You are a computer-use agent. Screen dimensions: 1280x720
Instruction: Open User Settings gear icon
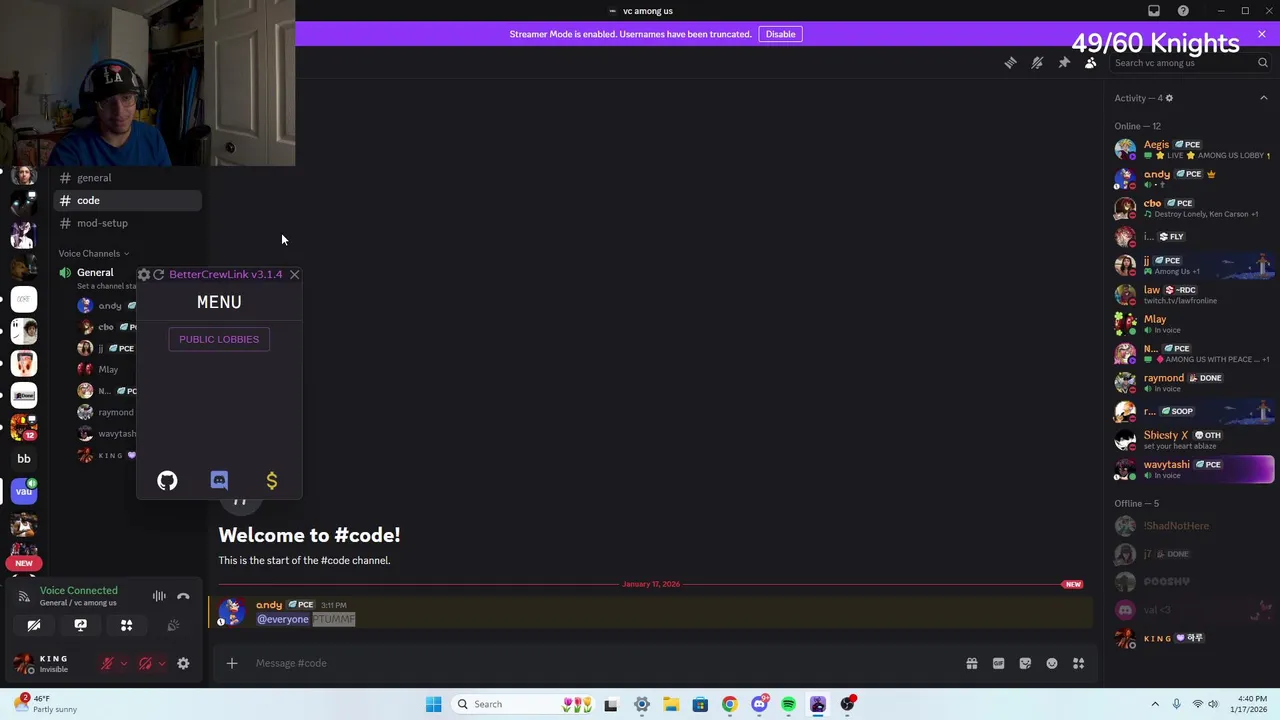pyautogui.click(x=183, y=663)
